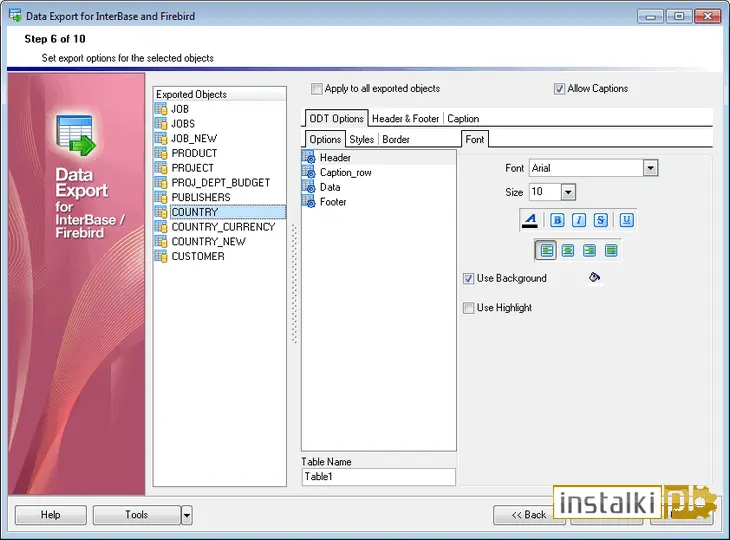Screen dimensions: 730x540
Task: Click the app icon in title bar
Action: (15, 15)
